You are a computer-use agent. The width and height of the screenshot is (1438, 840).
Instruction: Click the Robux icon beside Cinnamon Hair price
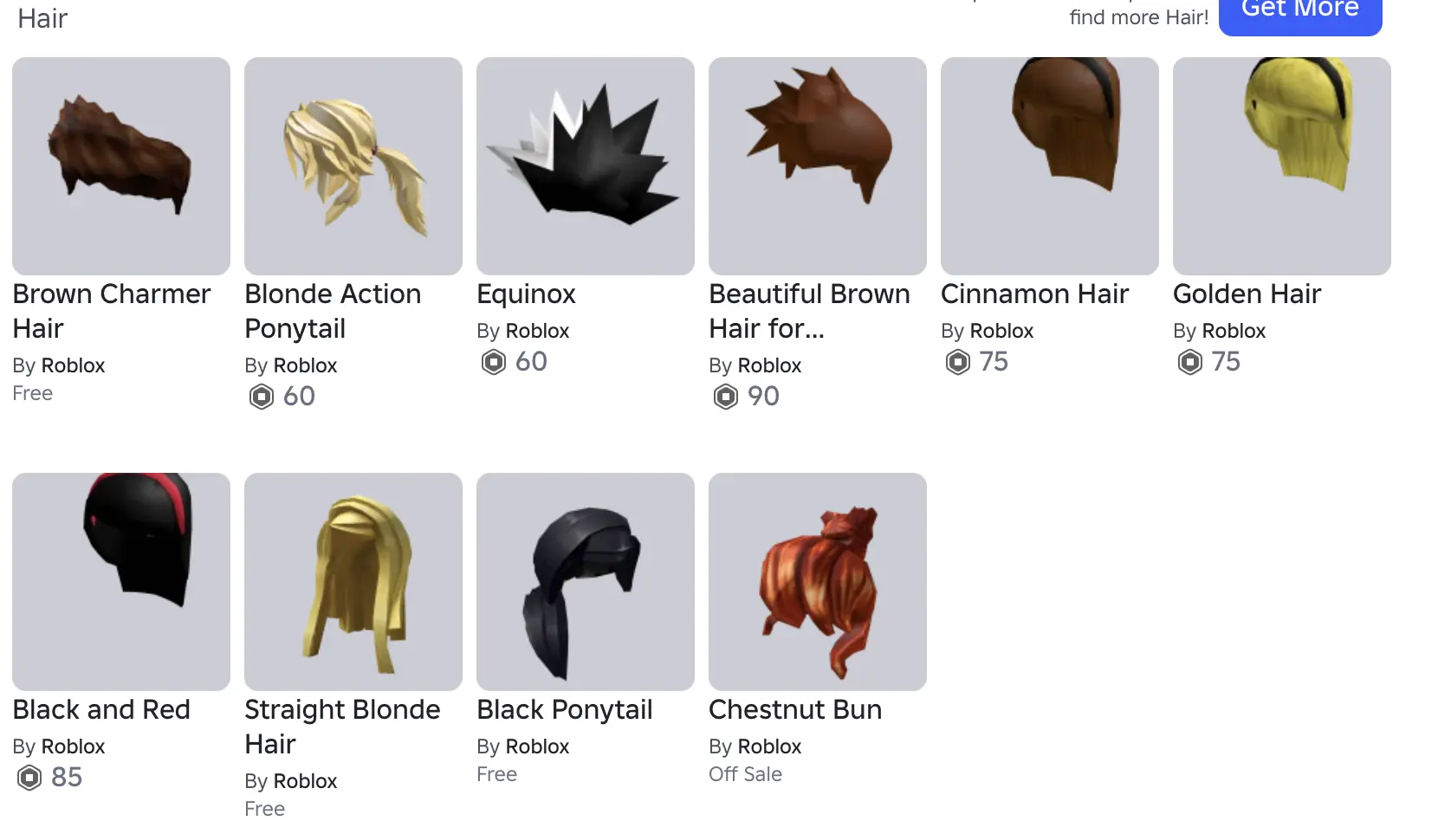click(958, 362)
